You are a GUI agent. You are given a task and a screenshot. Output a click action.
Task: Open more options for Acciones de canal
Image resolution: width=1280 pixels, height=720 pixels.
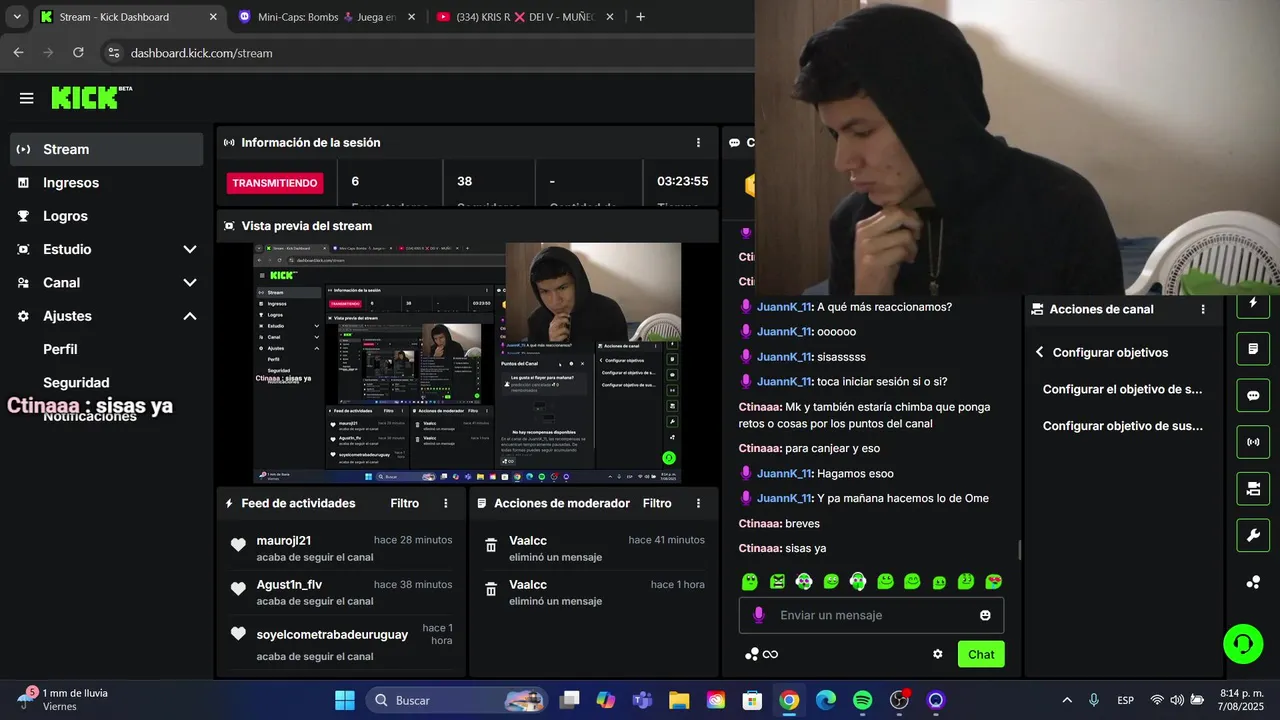1203,309
